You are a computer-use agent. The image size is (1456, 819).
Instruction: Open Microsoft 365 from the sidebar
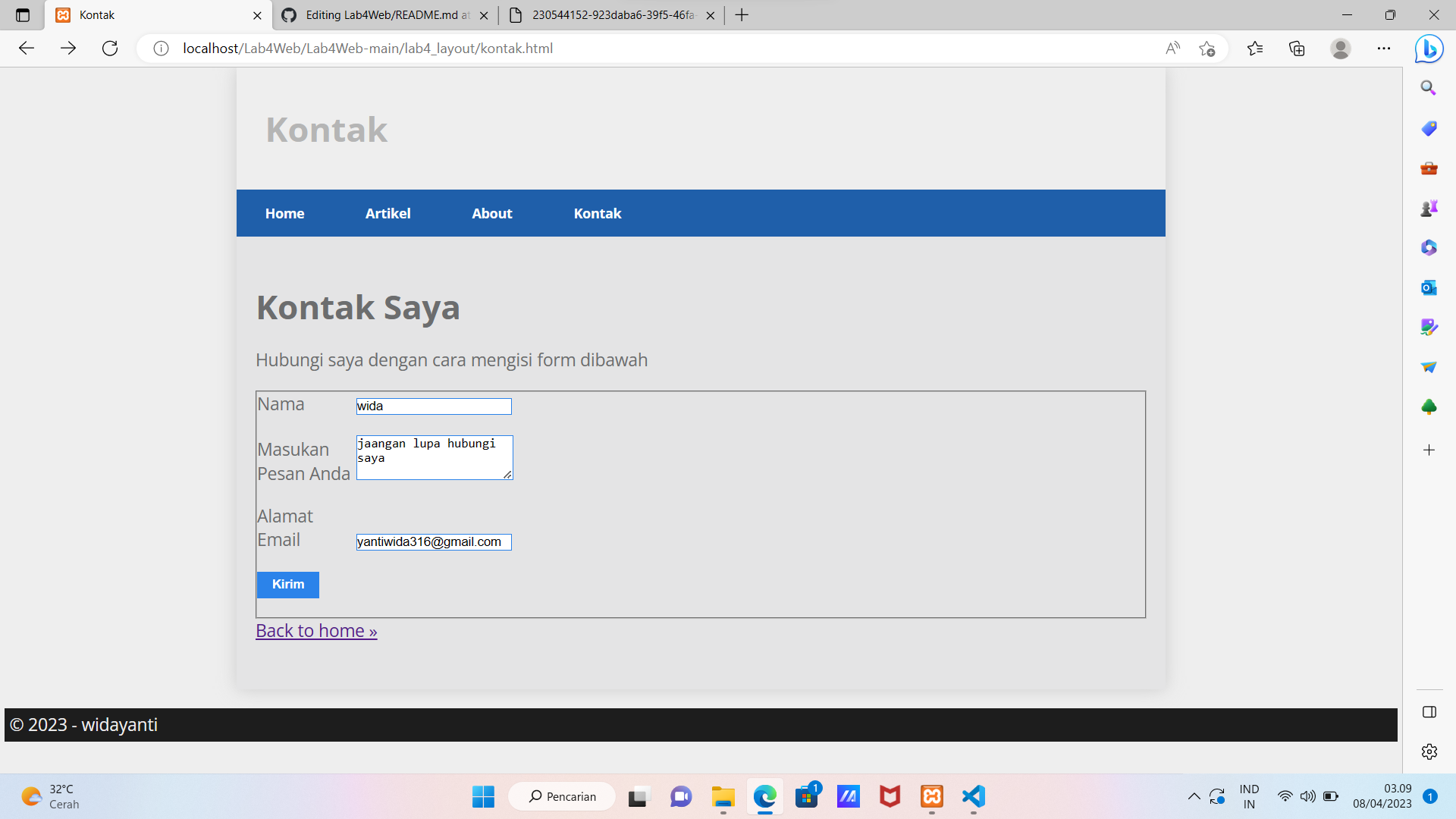coord(1429,247)
